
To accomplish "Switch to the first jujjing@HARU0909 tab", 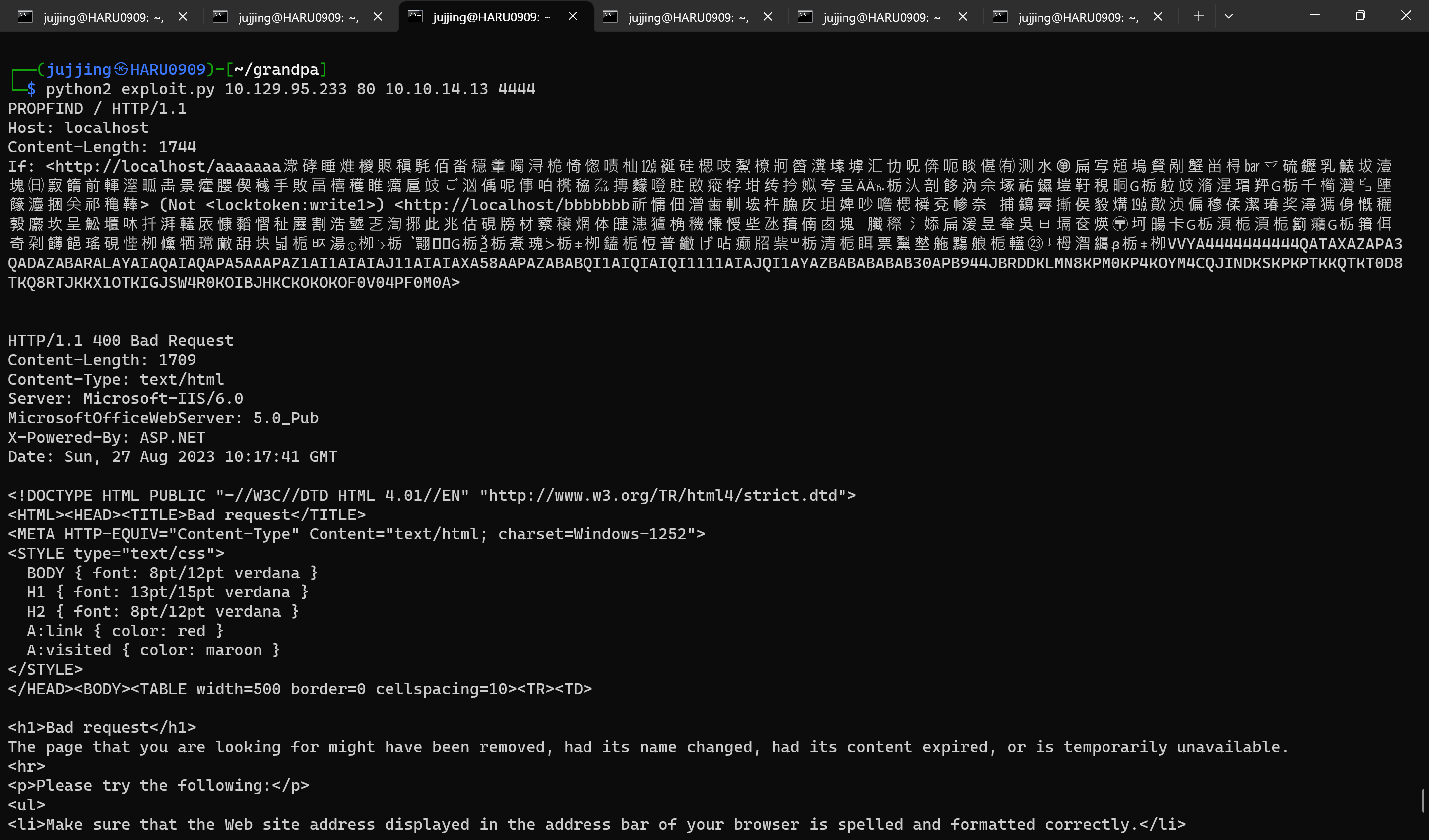I will coord(103,17).
